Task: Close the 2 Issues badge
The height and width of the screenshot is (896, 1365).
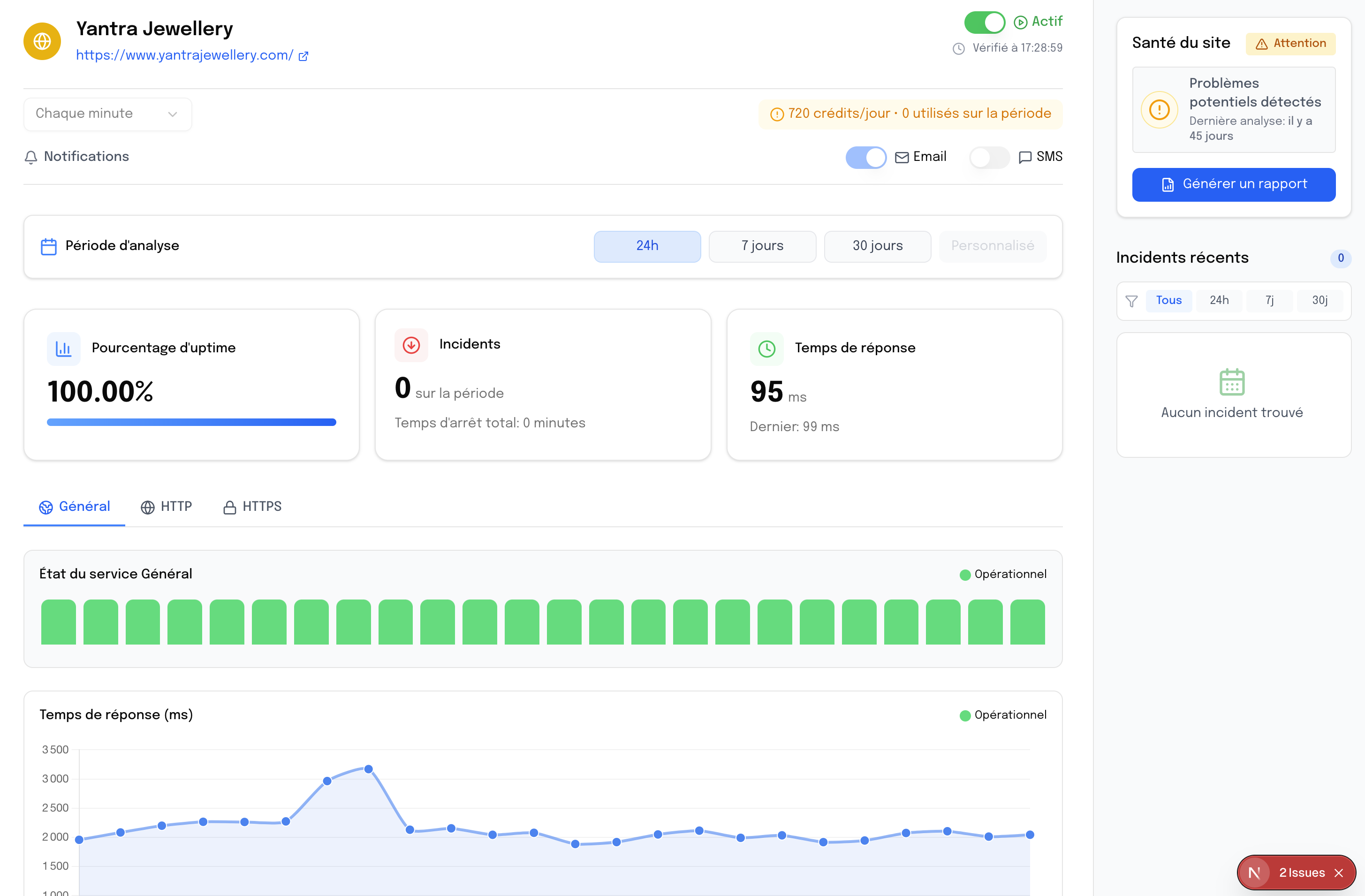Action: tap(1339, 873)
